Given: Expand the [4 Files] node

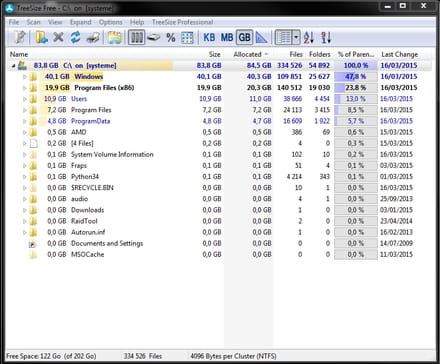Looking at the screenshot, I should (x=24, y=144).
